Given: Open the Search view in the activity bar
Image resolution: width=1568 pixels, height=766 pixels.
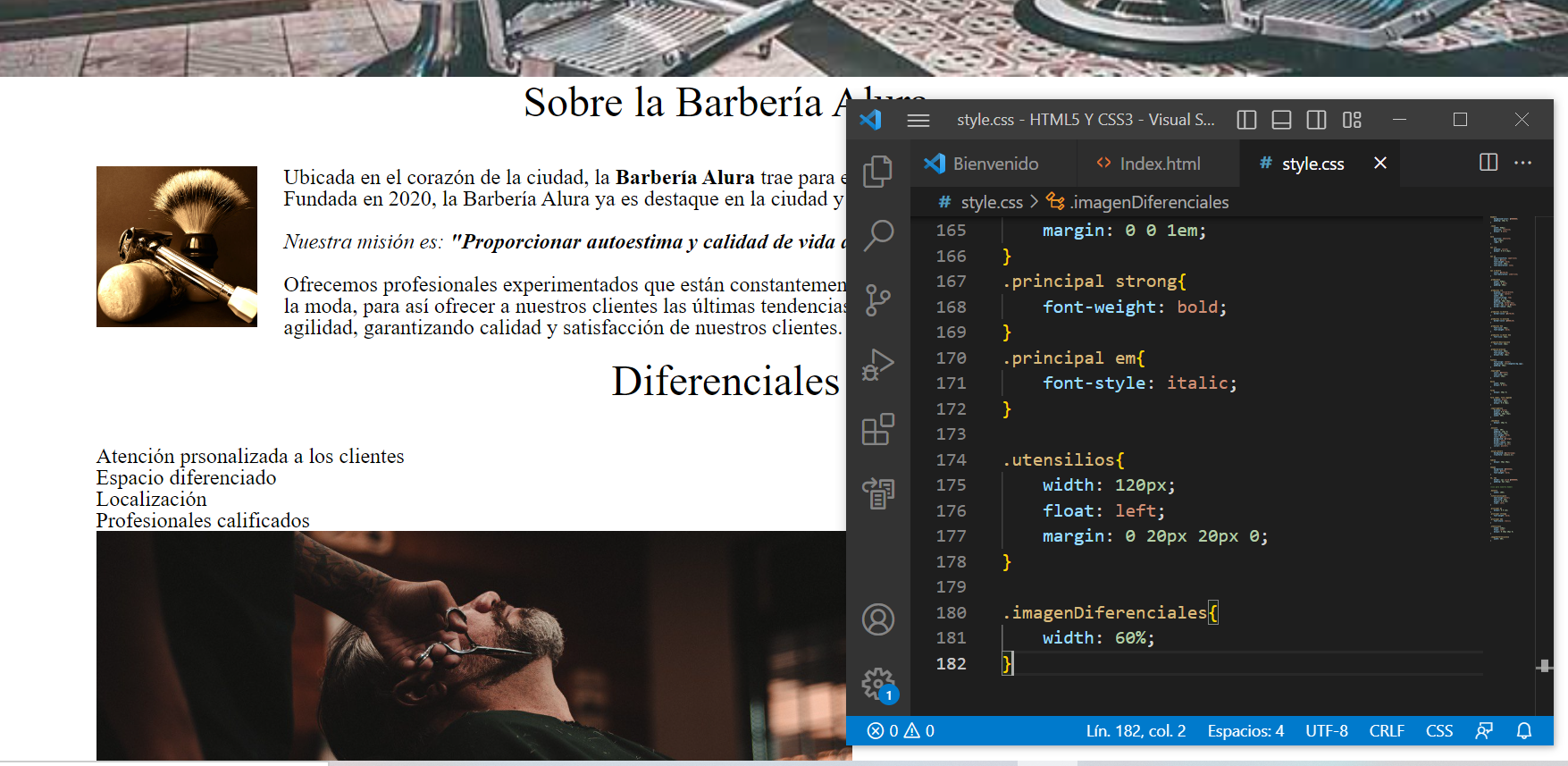Looking at the screenshot, I should [x=877, y=236].
